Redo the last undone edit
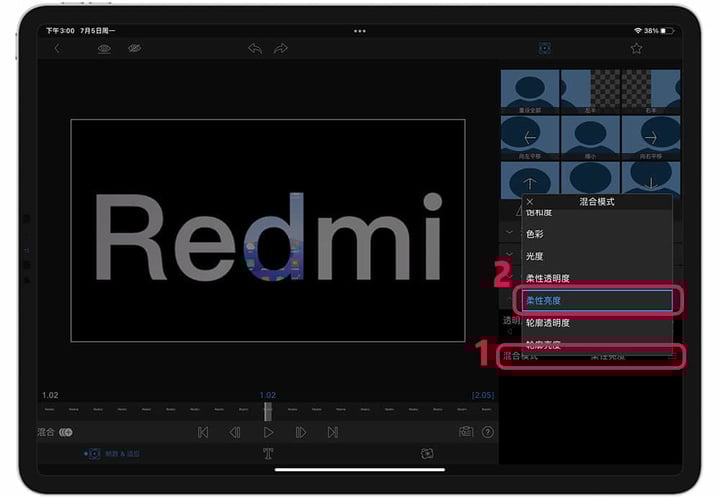This screenshot has height=498, width=720. click(281, 48)
